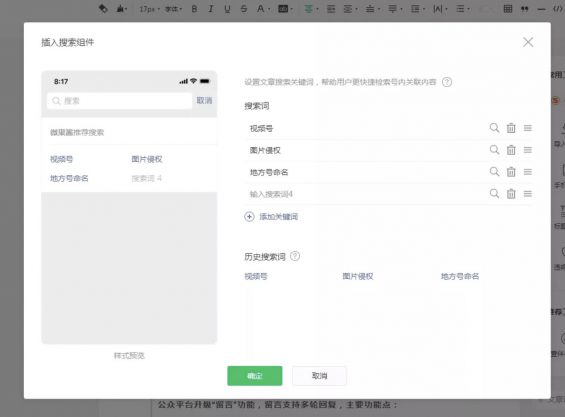Insert a table from the toolbar
This screenshot has height=417, width=565.
coord(508,9)
